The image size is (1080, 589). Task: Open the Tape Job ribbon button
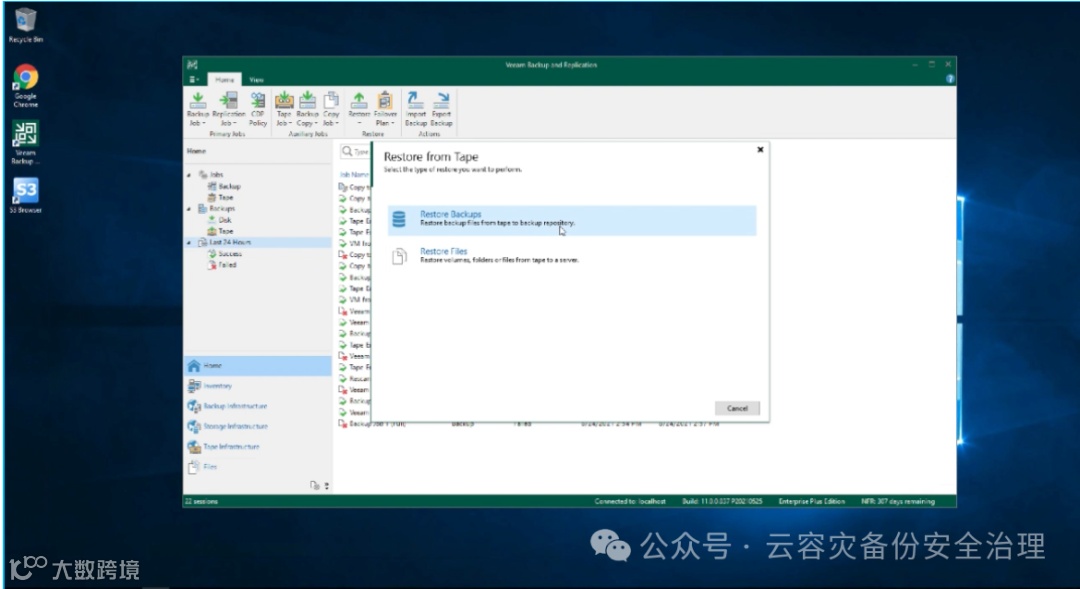[284, 109]
